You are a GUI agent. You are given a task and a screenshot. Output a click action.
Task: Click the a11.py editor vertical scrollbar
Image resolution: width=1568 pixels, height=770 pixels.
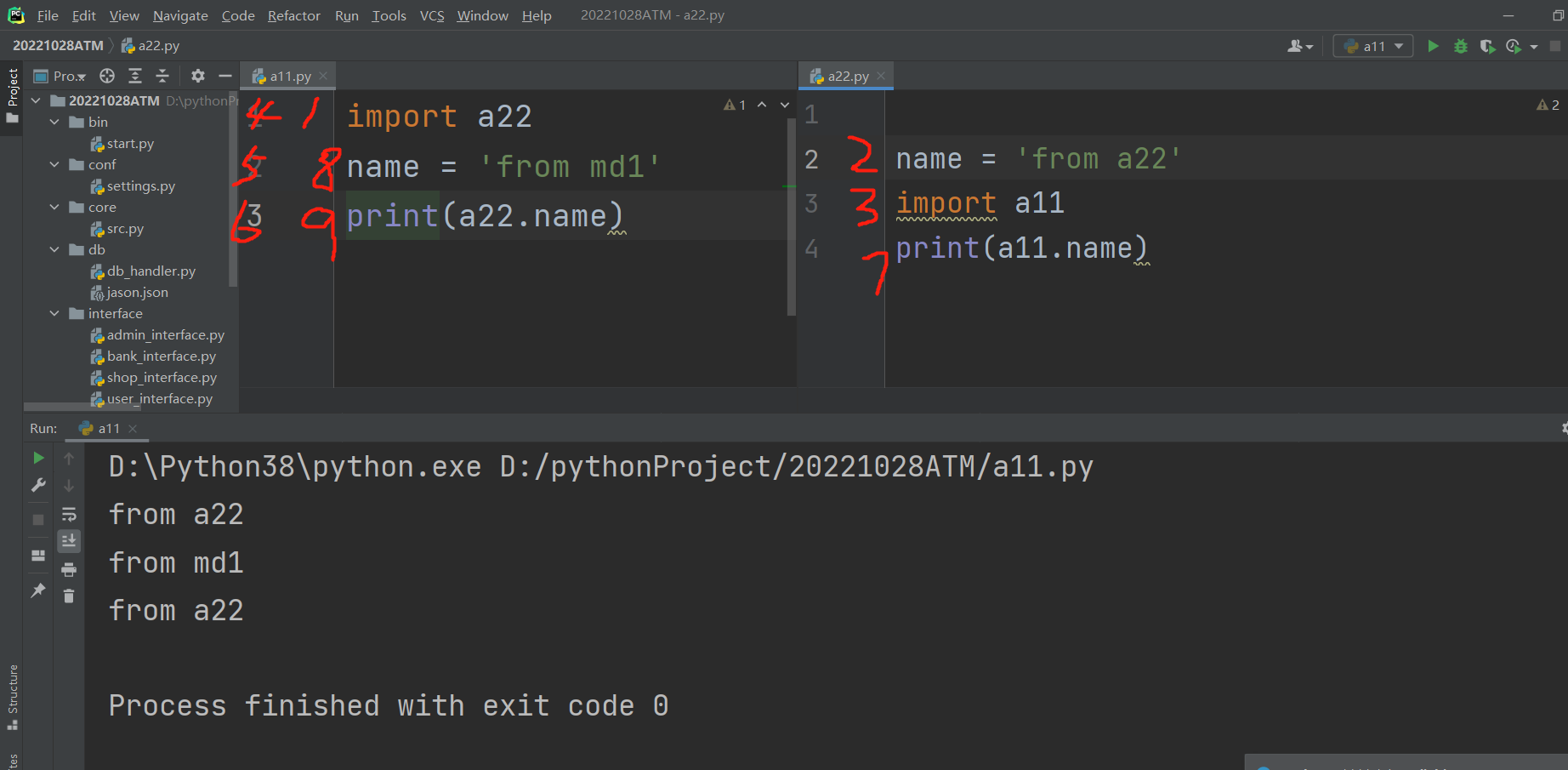[792, 217]
